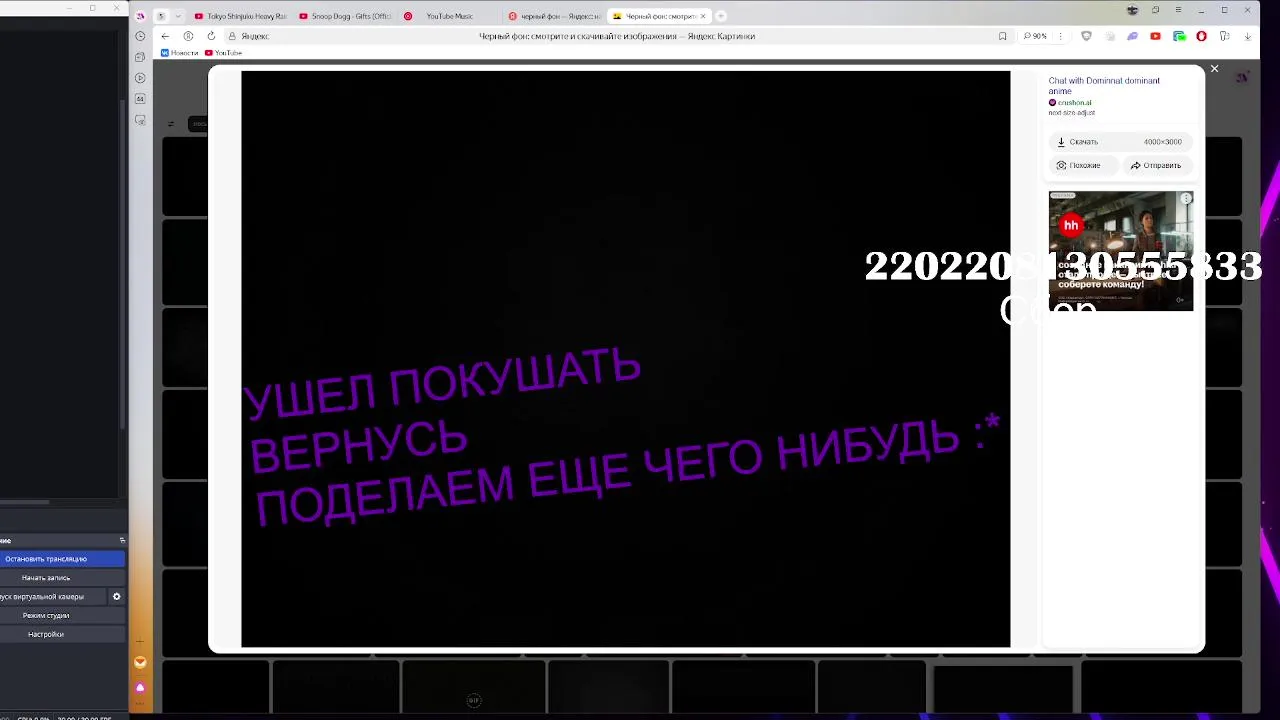Open 'Chat with Dominnat dominant anime' link
Image resolution: width=1280 pixels, height=720 pixels.
coord(1104,86)
